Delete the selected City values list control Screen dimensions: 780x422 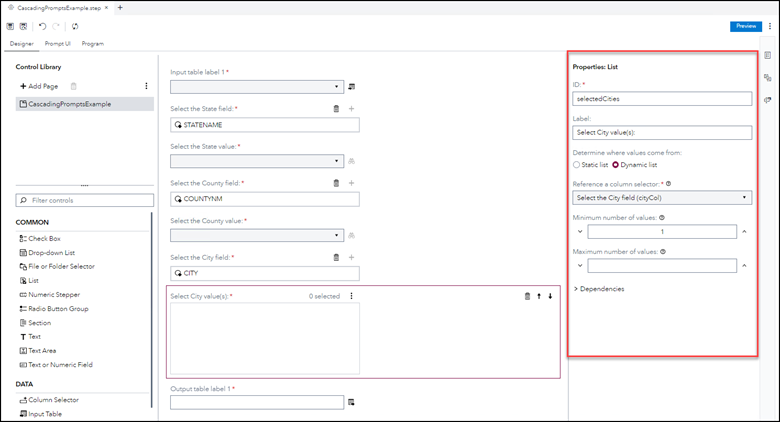click(x=526, y=296)
